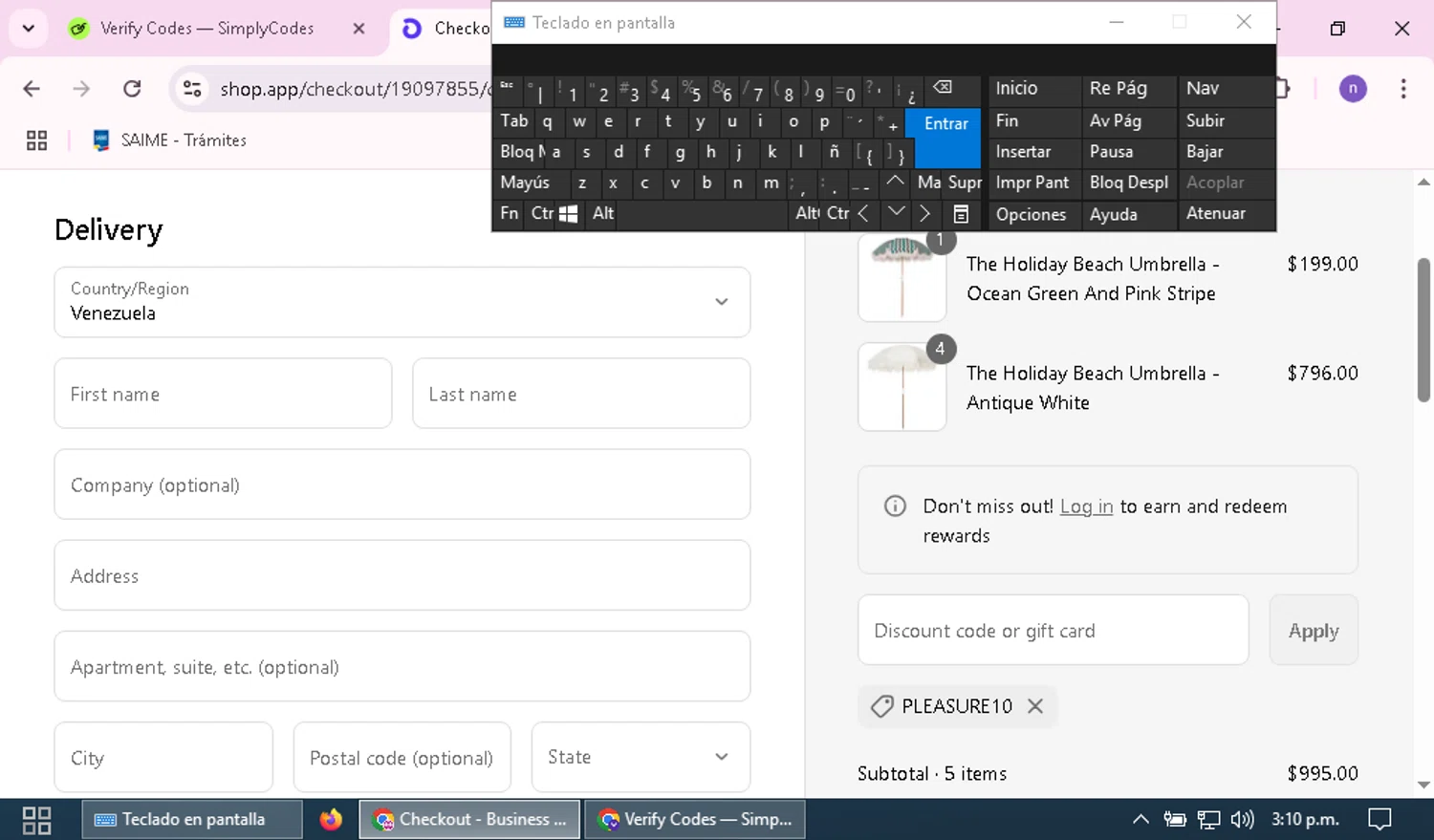Screen dimensions: 1434x840
Task: Click Antique White umbrella thumbnail
Action: pyautogui.click(x=902, y=387)
